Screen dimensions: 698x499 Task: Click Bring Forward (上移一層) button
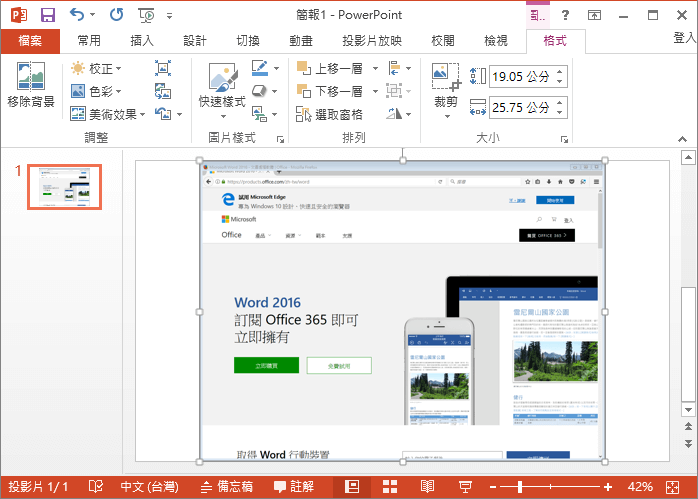point(330,69)
